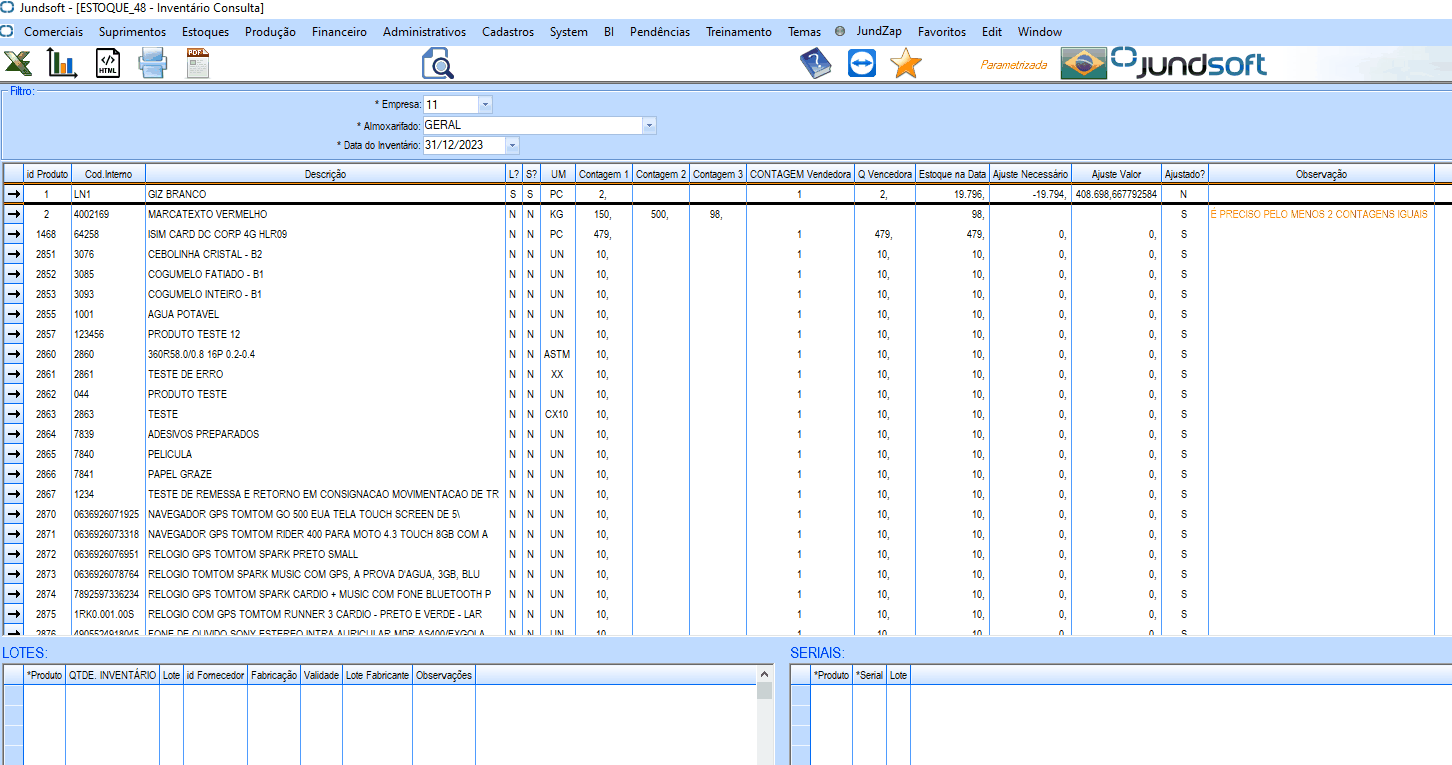Click row arrow for PAPEL GRAZE

[14, 474]
